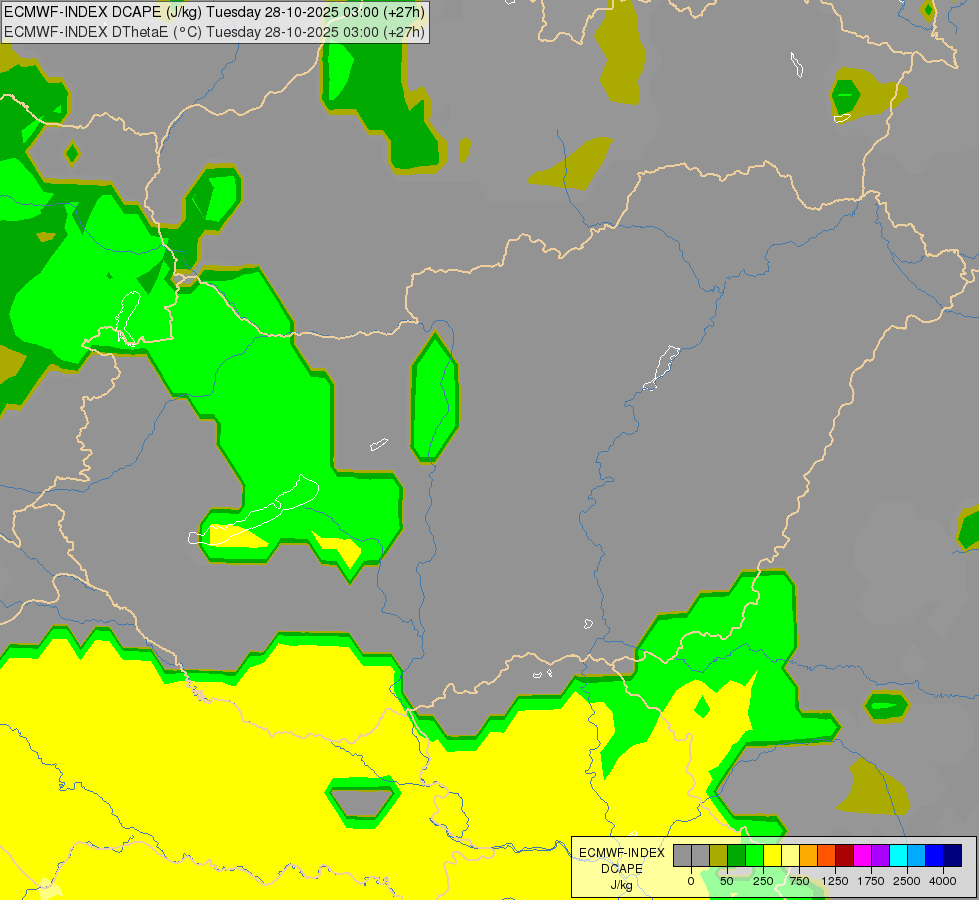Click the DThetaE (°C) title line
The height and width of the screenshot is (900, 979).
[214, 32]
